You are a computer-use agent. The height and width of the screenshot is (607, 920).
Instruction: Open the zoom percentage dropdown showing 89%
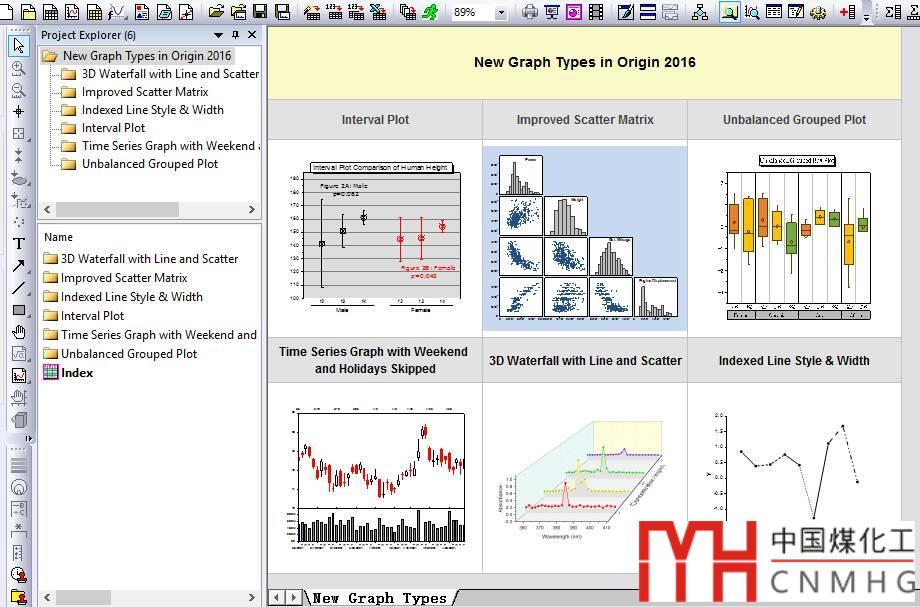coord(500,13)
